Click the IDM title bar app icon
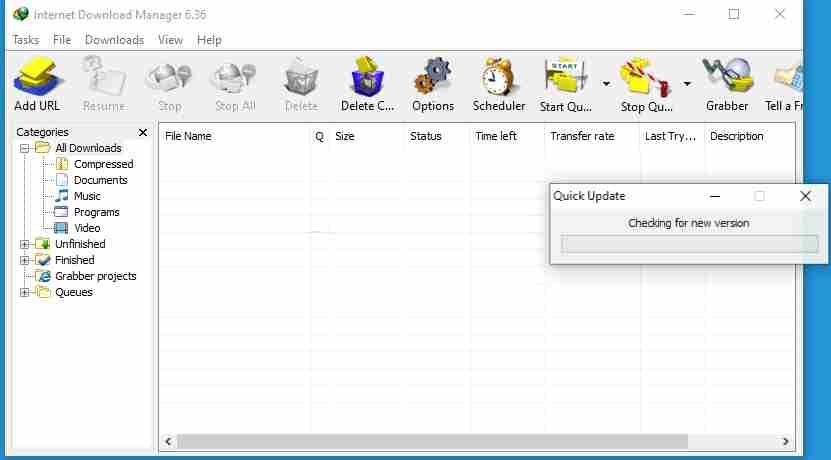Viewport: 831px width, 460px height. (21, 14)
